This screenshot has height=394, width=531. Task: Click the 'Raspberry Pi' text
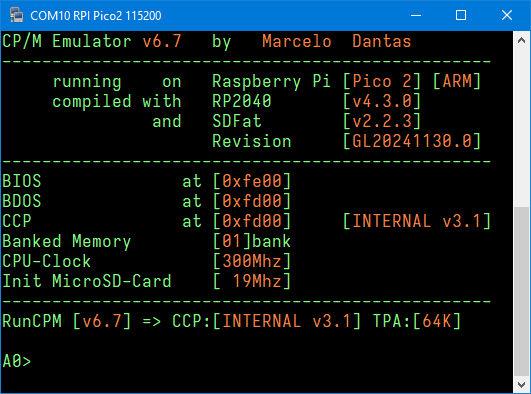(271, 82)
